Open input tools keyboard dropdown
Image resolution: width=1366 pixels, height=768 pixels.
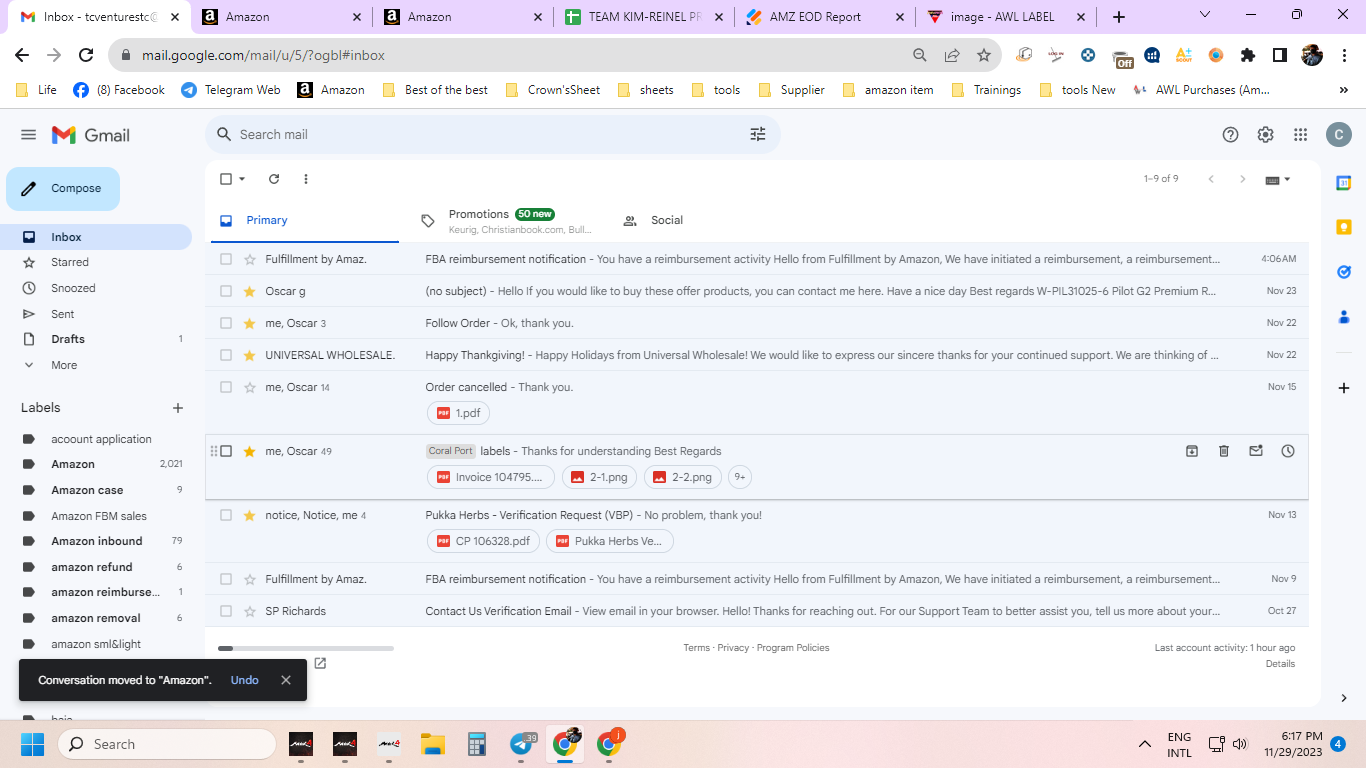click(x=1278, y=179)
